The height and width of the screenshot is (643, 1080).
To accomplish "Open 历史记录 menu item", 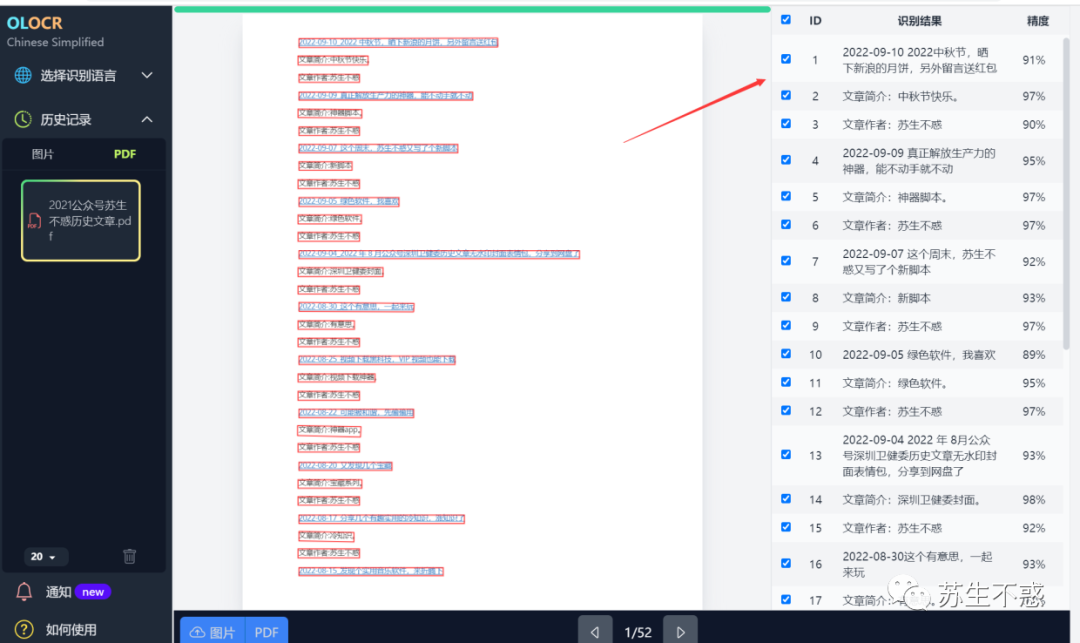I will coord(65,120).
